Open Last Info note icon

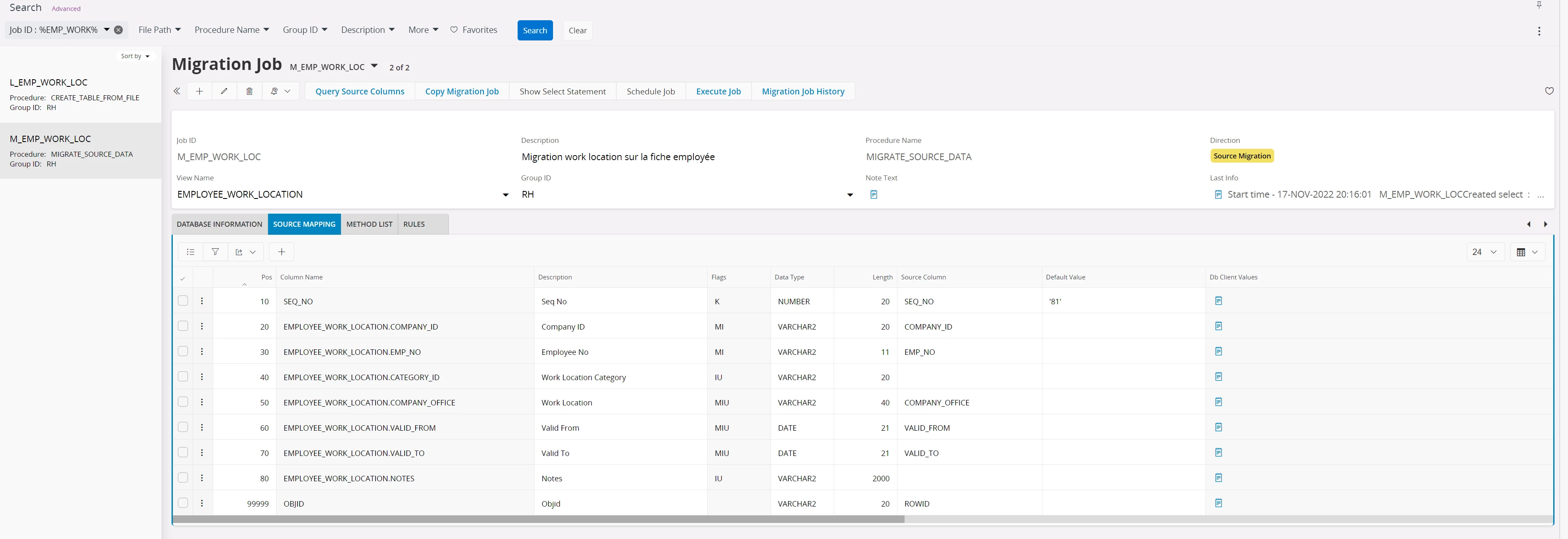click(1218, 195)
